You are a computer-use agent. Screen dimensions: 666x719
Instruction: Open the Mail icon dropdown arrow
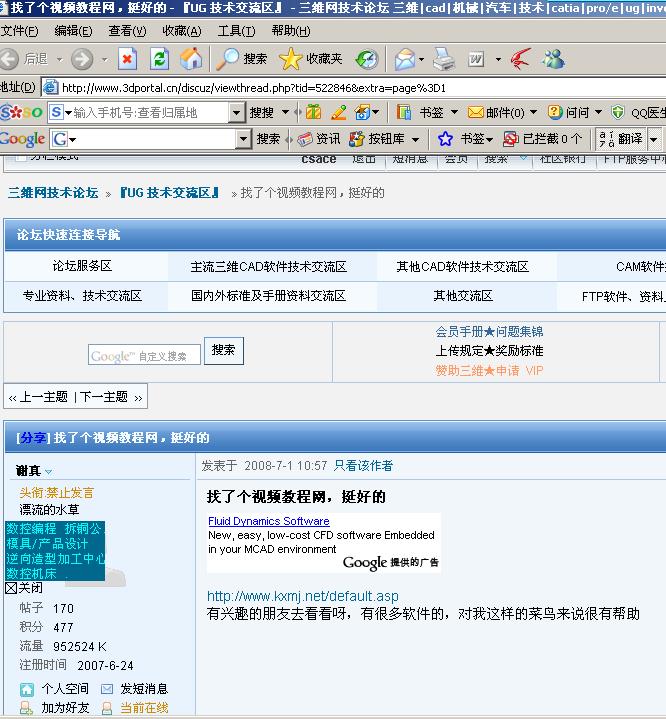(422, 60)
